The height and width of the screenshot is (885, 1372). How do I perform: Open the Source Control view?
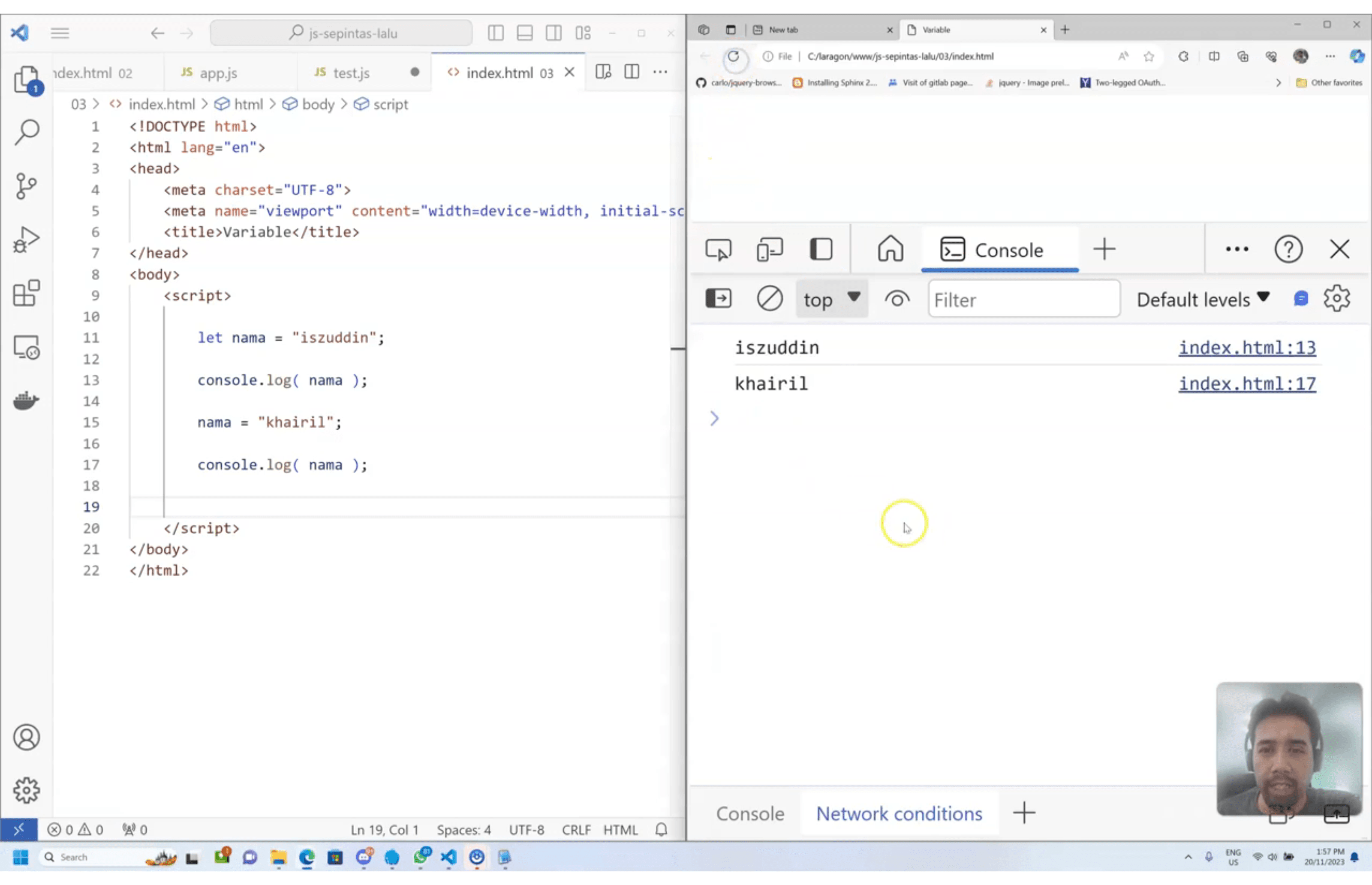tap(26, 186)
